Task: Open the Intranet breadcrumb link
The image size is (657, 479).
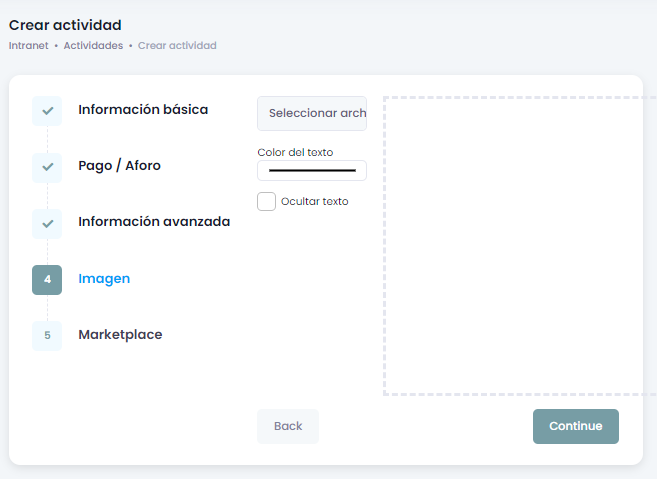Action: (x=30, y=45)
